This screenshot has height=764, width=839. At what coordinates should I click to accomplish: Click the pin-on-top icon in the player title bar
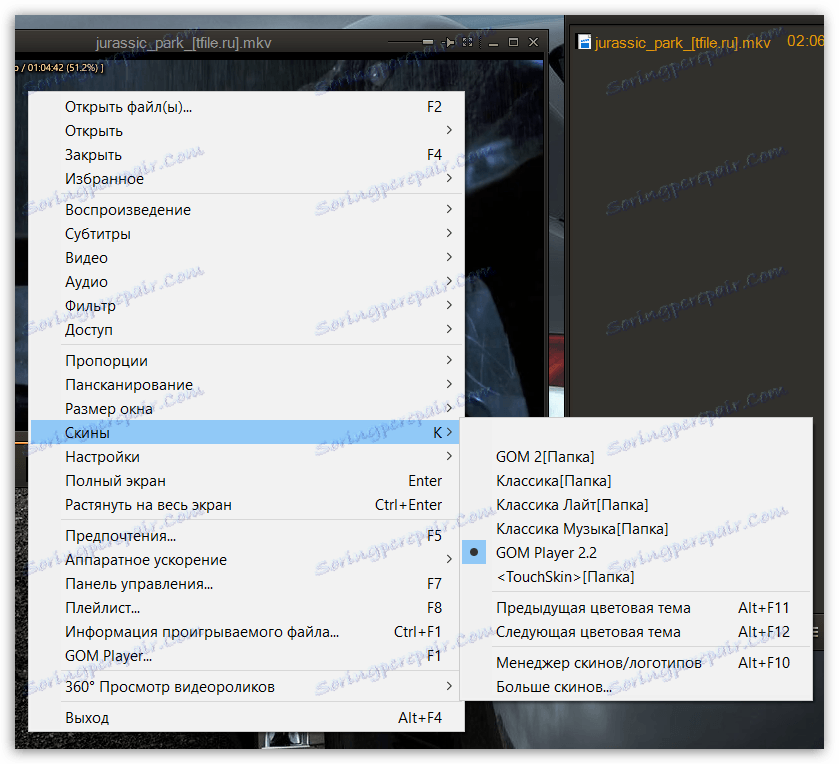(x=448, y=42)
